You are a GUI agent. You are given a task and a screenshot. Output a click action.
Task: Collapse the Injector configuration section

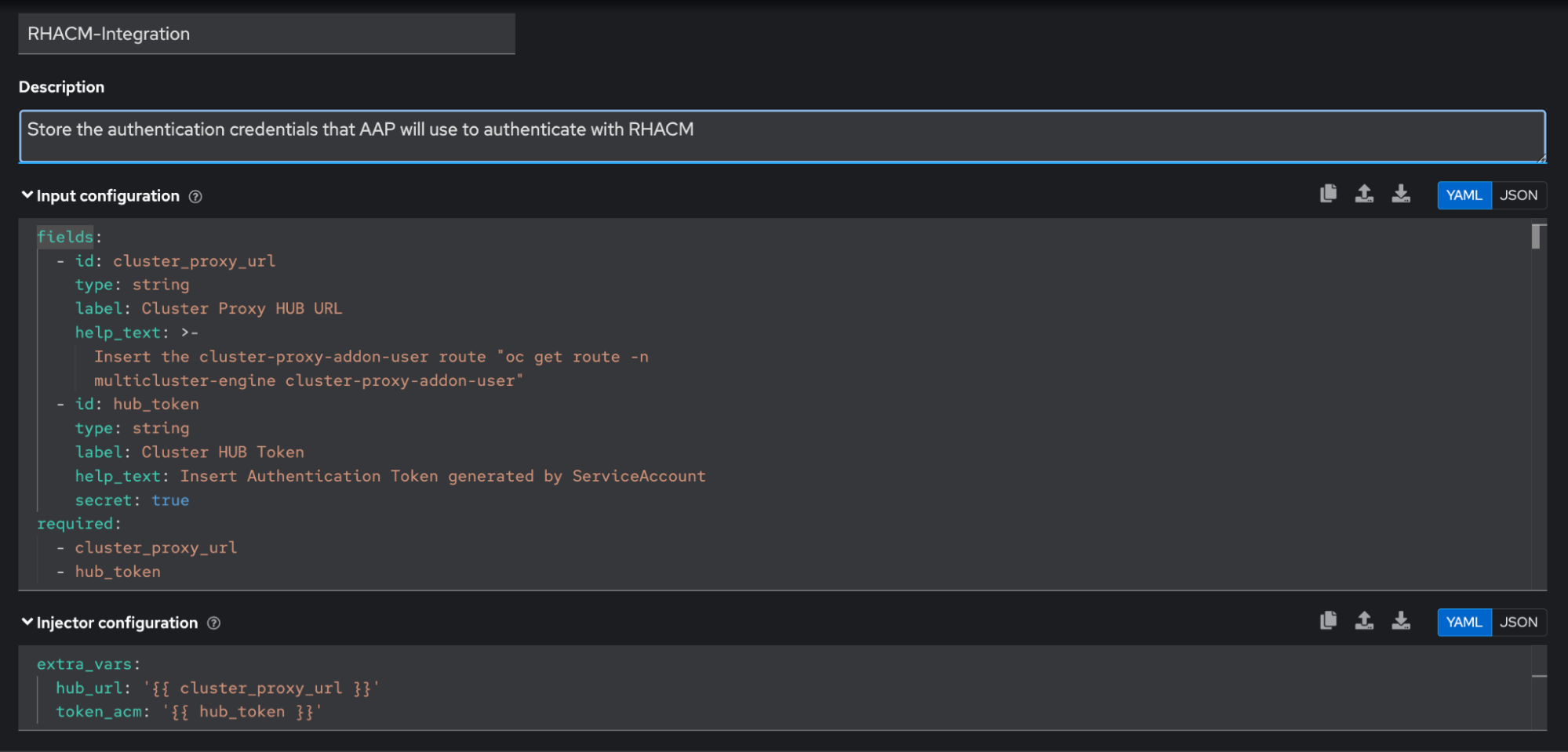(x=27, y=622)
